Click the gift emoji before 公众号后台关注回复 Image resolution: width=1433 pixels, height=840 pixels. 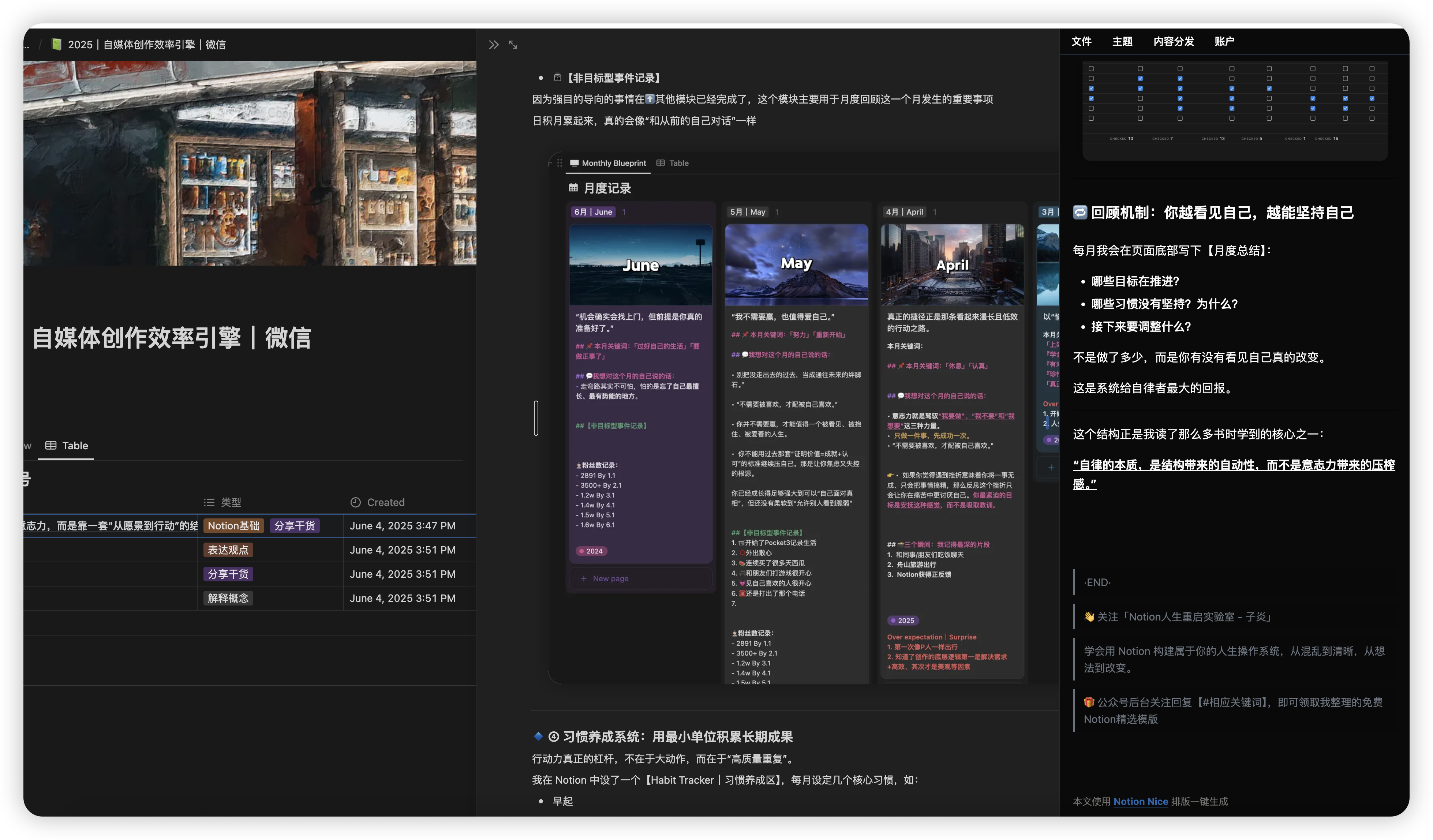pyautogui.click(x=1089, y=702)
